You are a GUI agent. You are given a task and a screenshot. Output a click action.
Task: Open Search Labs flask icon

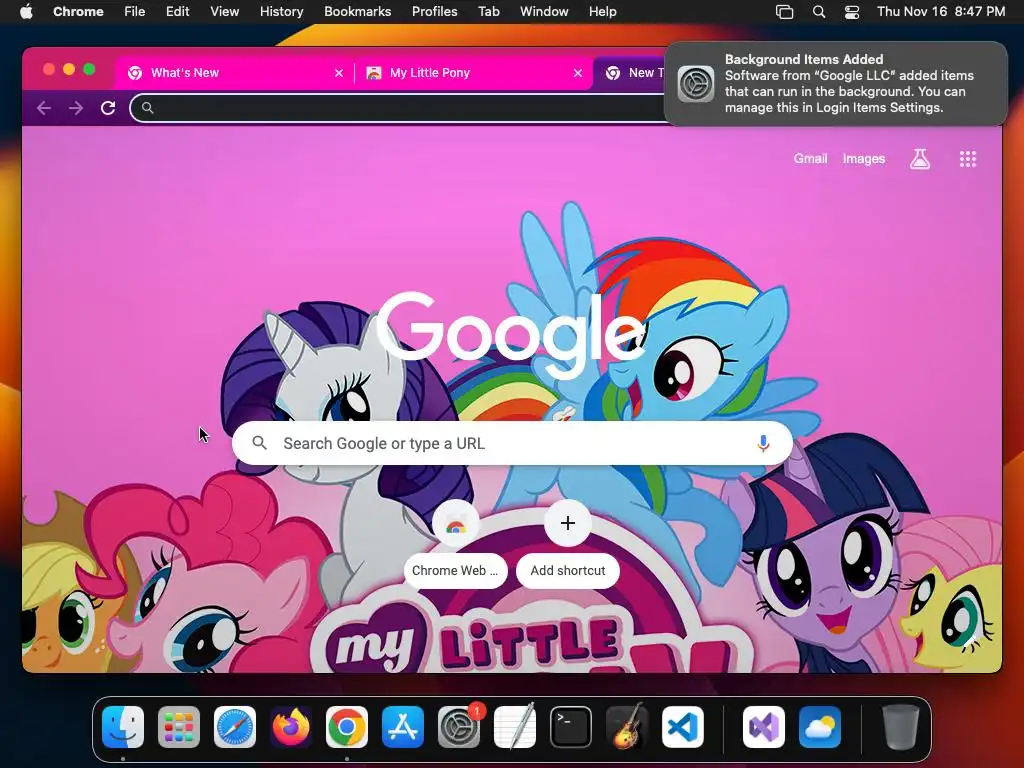(920, 159)
